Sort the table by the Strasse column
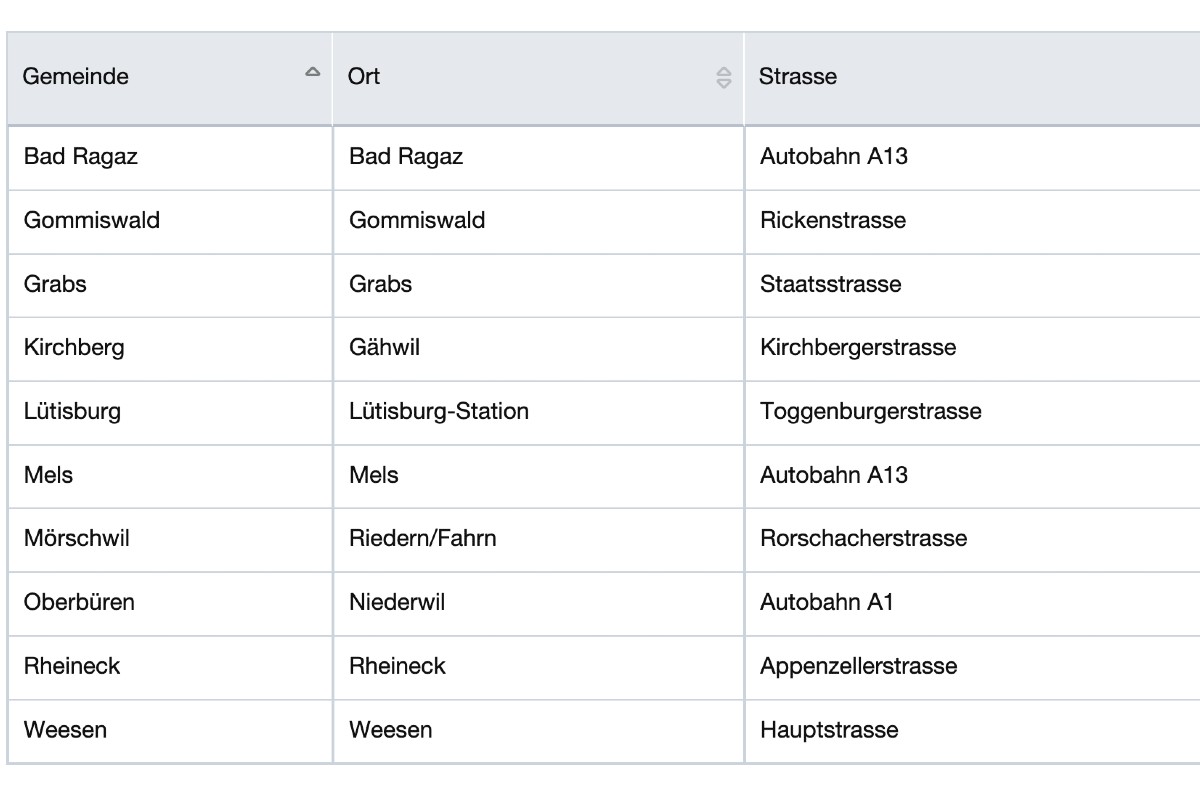 point(798,76)
